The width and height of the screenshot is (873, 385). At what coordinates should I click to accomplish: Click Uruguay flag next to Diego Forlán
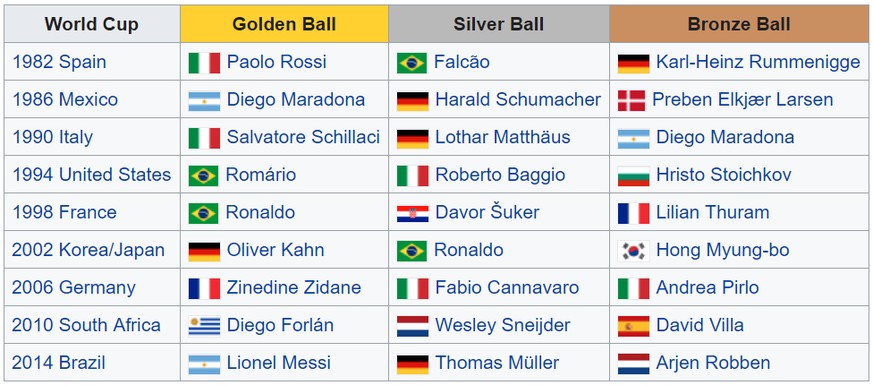pyautogui.click(x=204, y=326)
